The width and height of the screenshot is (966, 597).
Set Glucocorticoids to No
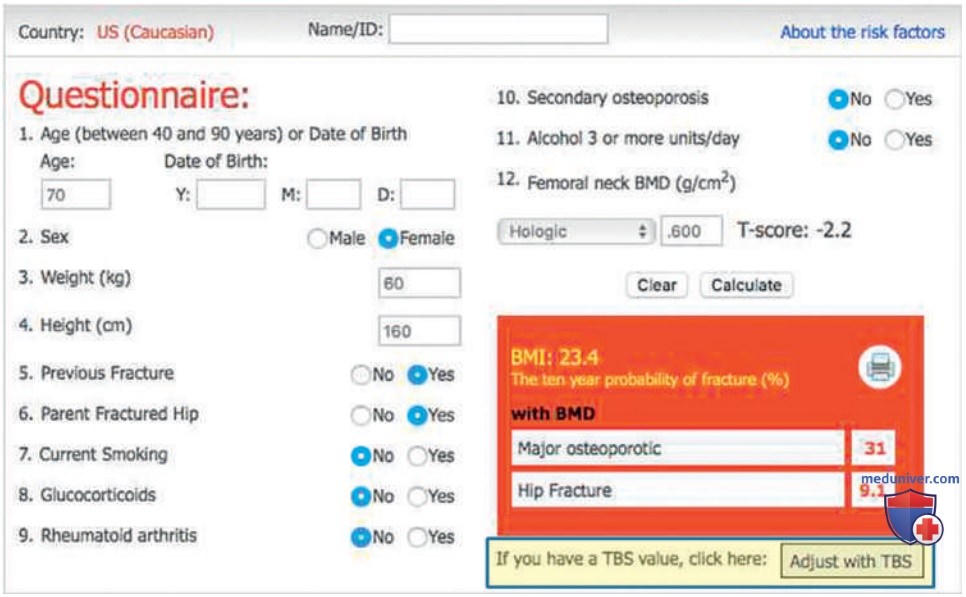pos(360,497)
